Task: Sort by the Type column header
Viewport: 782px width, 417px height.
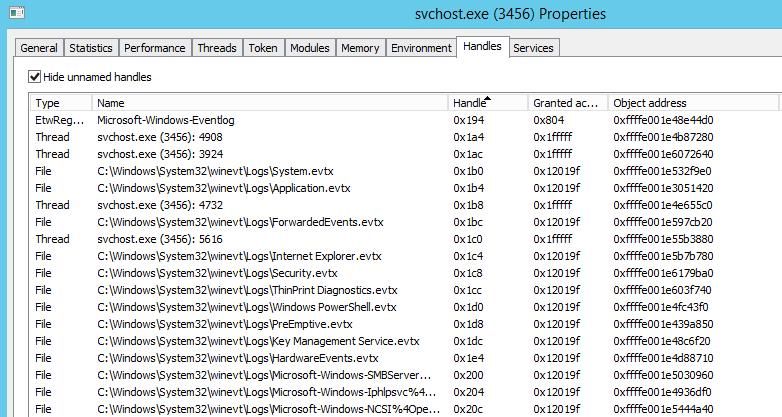Action: pos(60,103)
